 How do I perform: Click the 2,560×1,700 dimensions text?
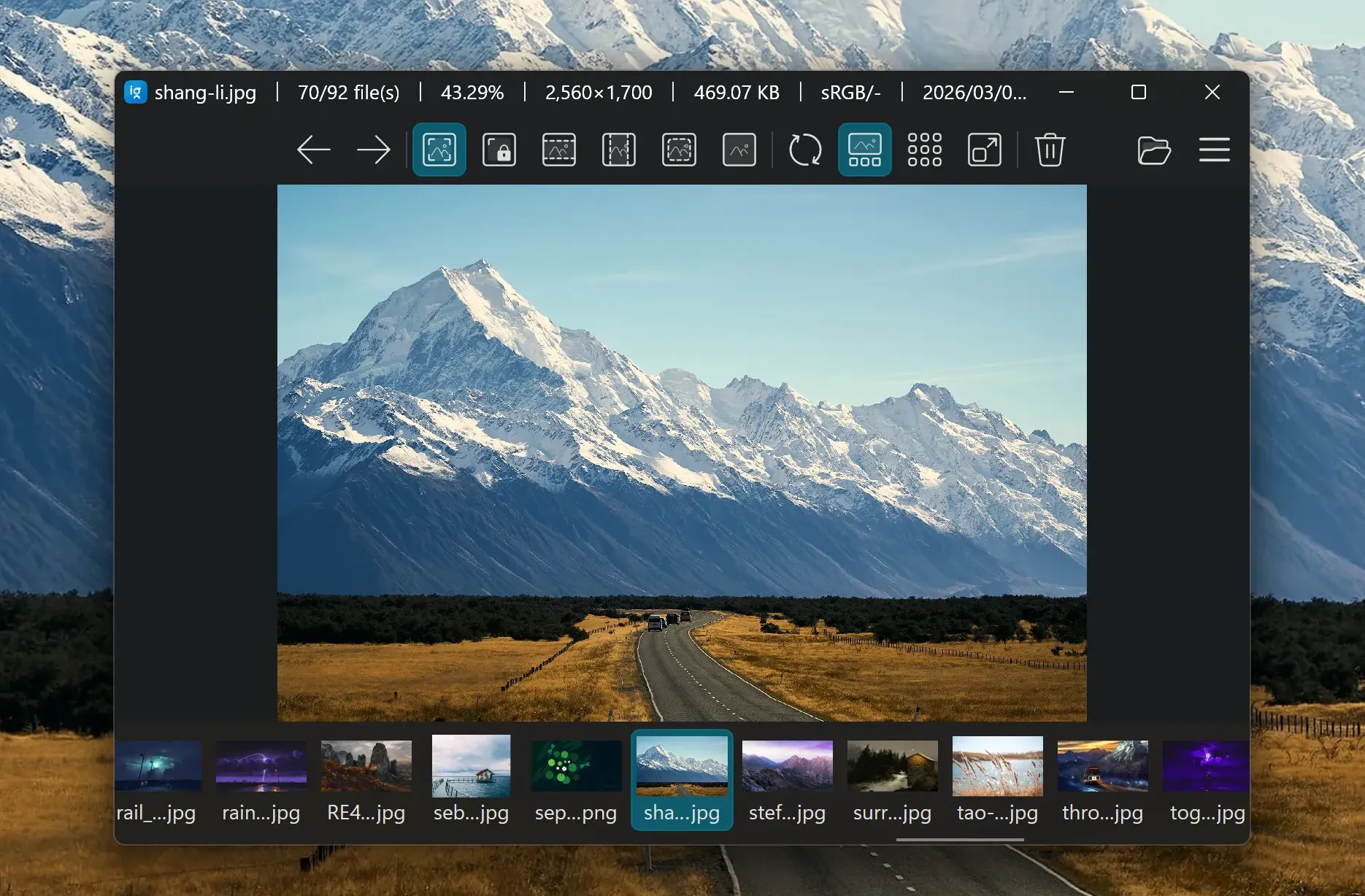(599, 93)
